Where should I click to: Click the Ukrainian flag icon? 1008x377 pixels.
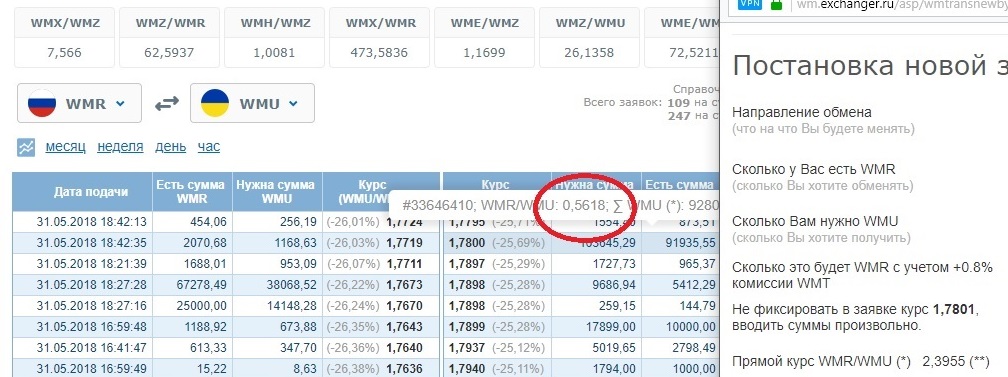(216, 103)
